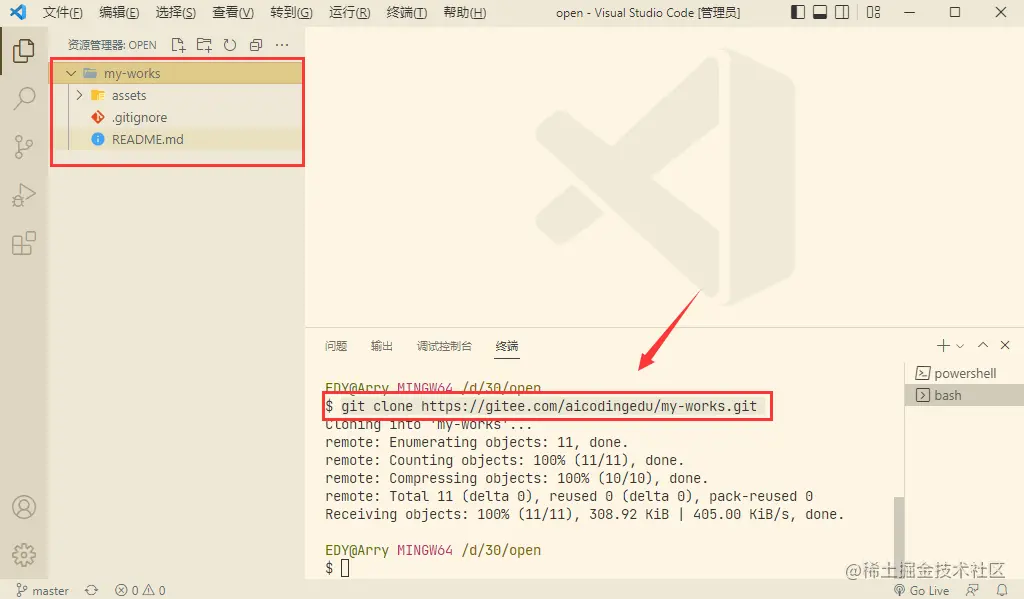1024x599 pixels.
Task: Create new terminal with plus icon
Action: (943, 345)
